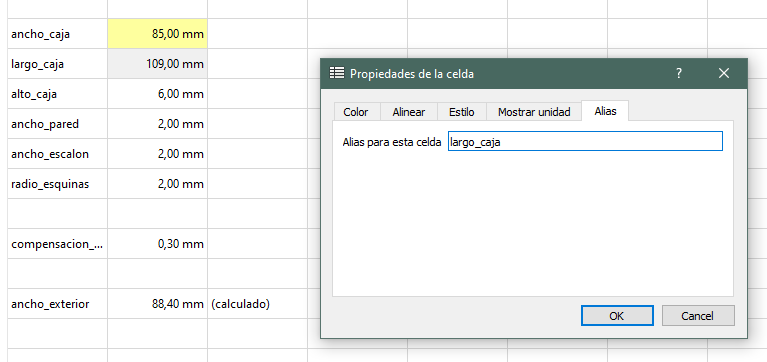Click the Cancel button
This screenshot has width=767, height=362.
[698, 316]
